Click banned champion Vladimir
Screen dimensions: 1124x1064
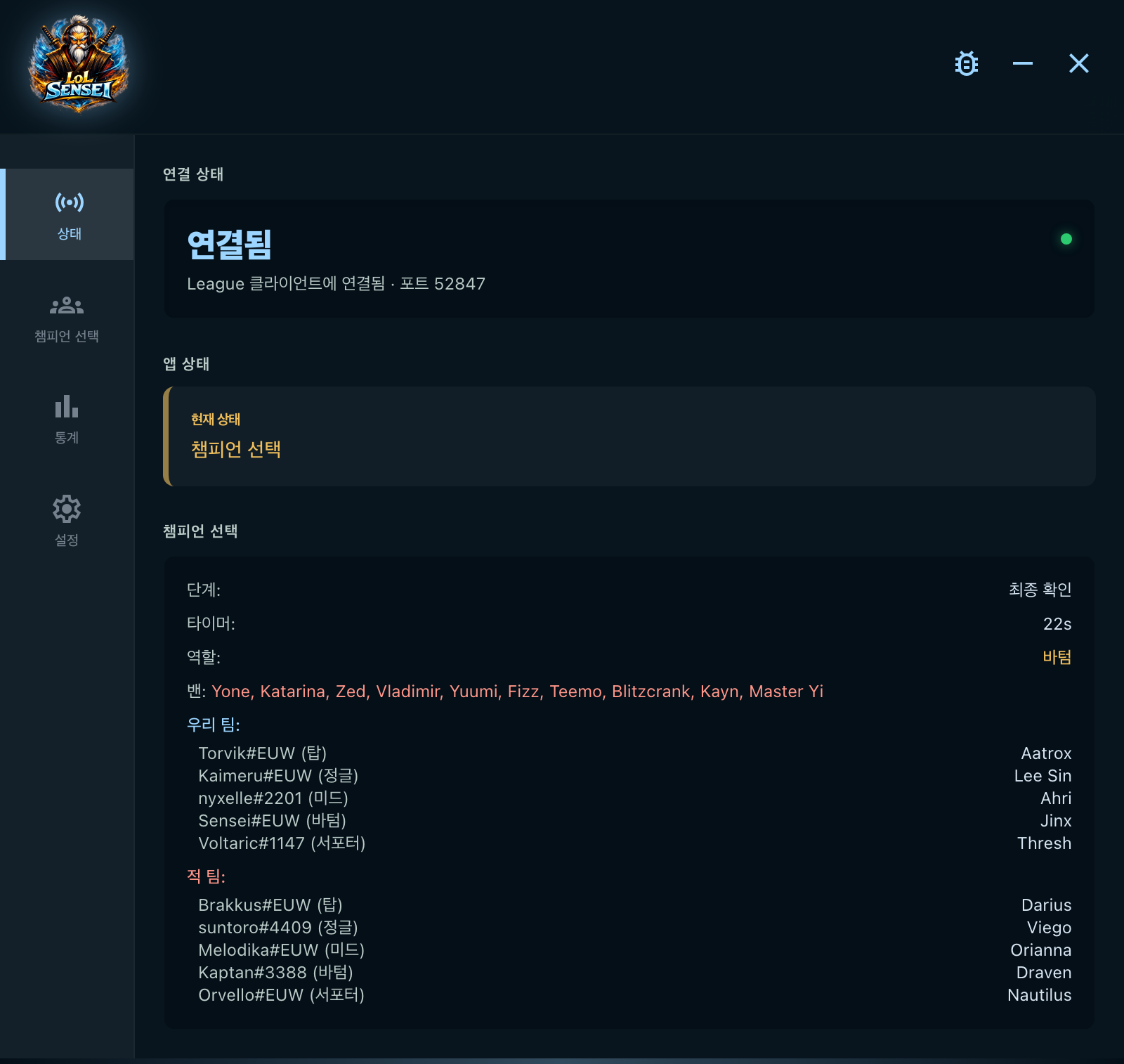tap(408, 692)
